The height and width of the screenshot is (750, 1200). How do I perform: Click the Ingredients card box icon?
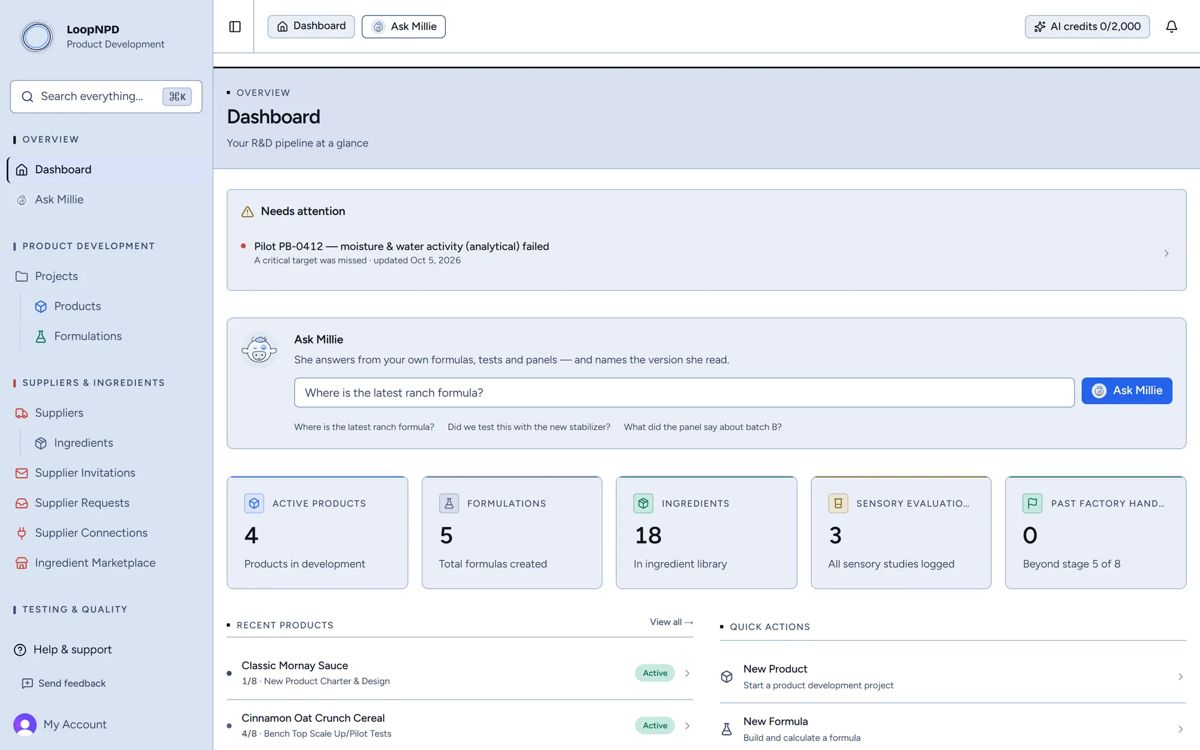[643, 503]
